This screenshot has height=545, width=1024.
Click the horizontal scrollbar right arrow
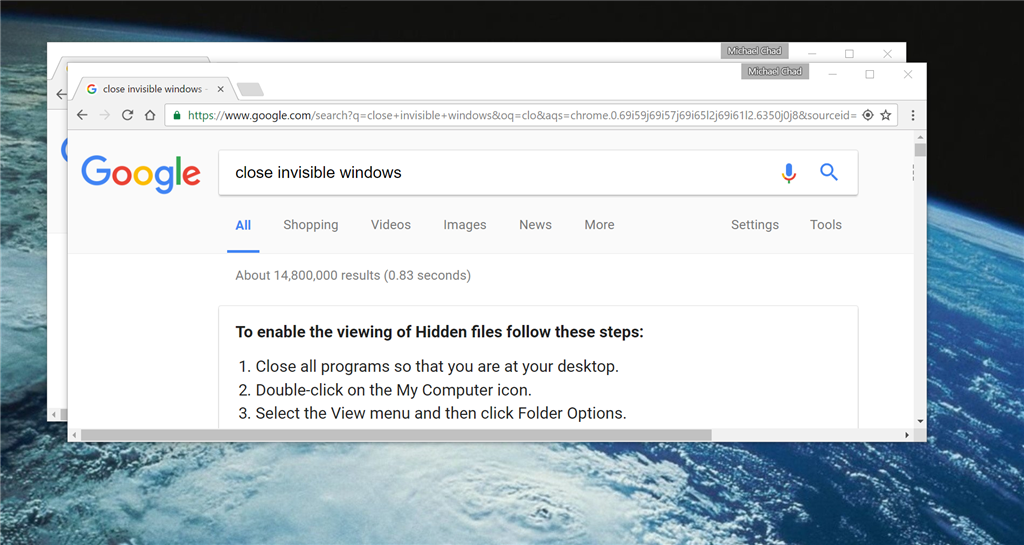tap(907, 435)
